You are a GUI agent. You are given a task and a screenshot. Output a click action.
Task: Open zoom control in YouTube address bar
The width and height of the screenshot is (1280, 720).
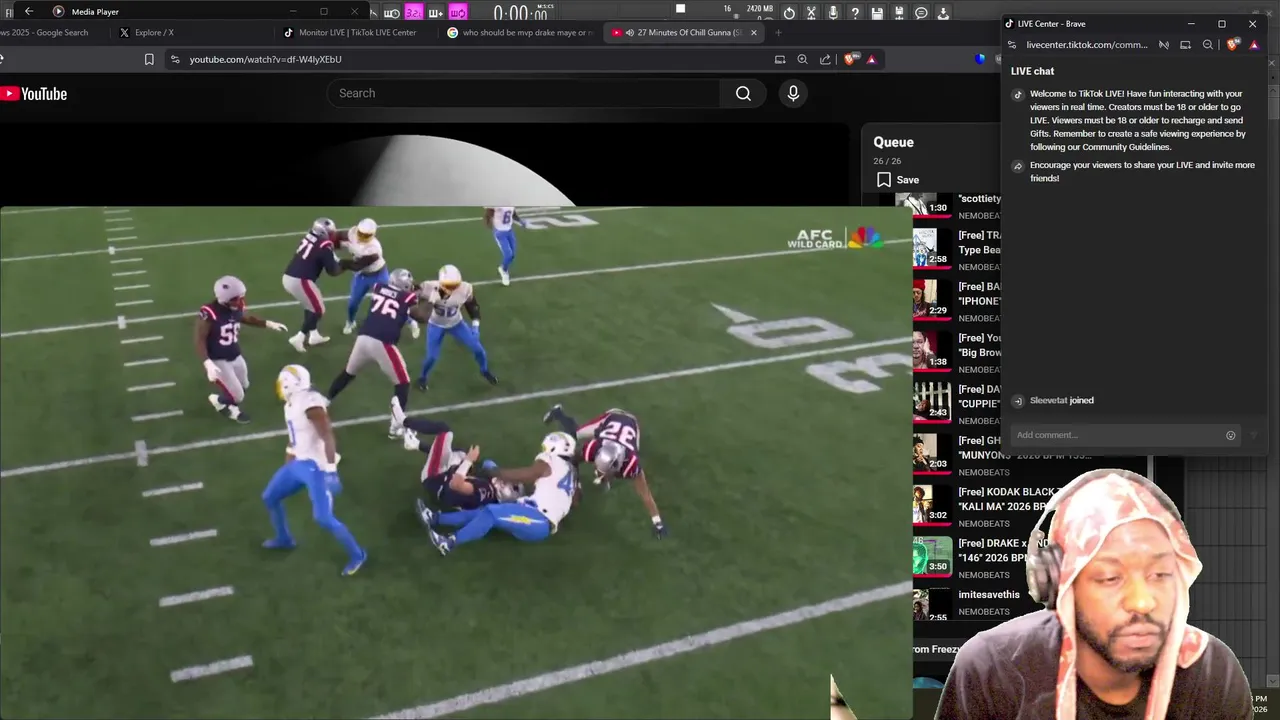click(x=802, y=59)
